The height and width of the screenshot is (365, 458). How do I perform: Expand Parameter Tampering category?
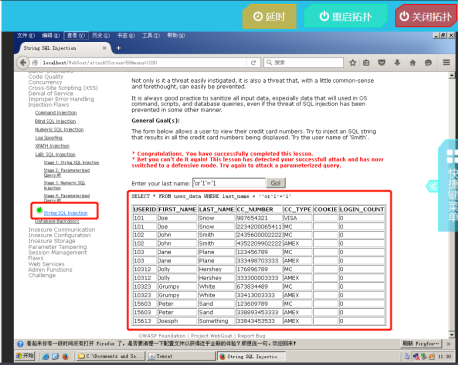point(58,247)
